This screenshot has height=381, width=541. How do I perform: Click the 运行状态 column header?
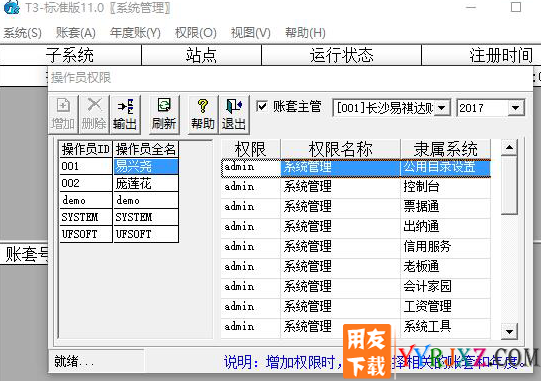point(342,55)
